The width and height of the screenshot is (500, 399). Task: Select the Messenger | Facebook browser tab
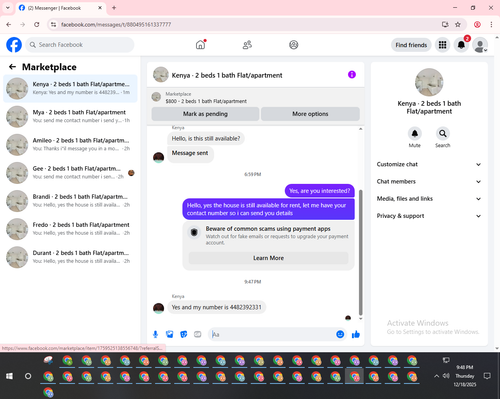coord(61,8)
